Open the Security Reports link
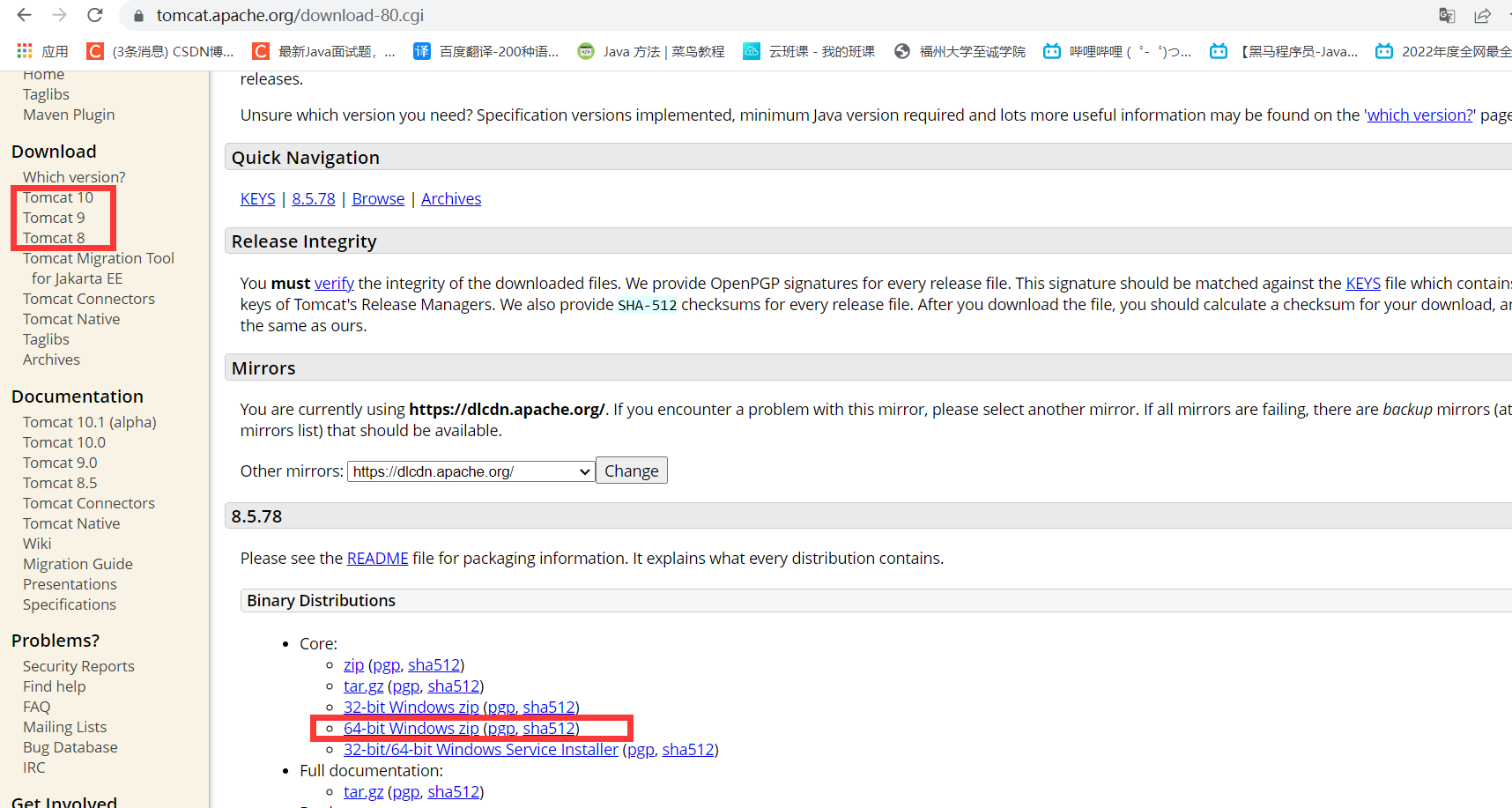1512x808 pixels. point(78,666)
